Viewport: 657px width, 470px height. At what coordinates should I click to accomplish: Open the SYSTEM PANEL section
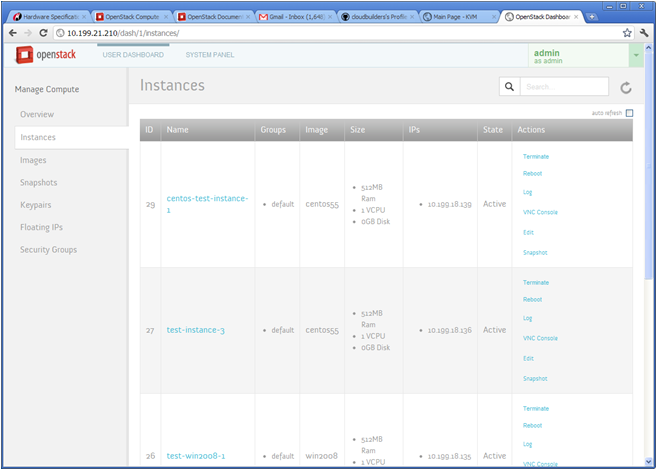pos(210,55)
